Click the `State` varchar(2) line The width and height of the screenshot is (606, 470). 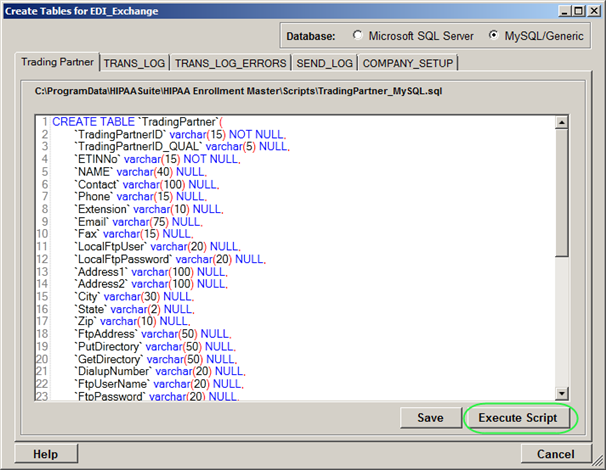coord(134,309)
